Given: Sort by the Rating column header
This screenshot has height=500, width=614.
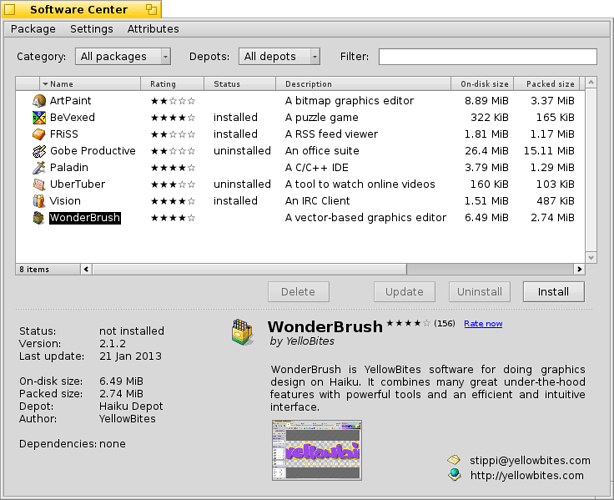Looking at the screenshot, I should click(x=172, y=84).
